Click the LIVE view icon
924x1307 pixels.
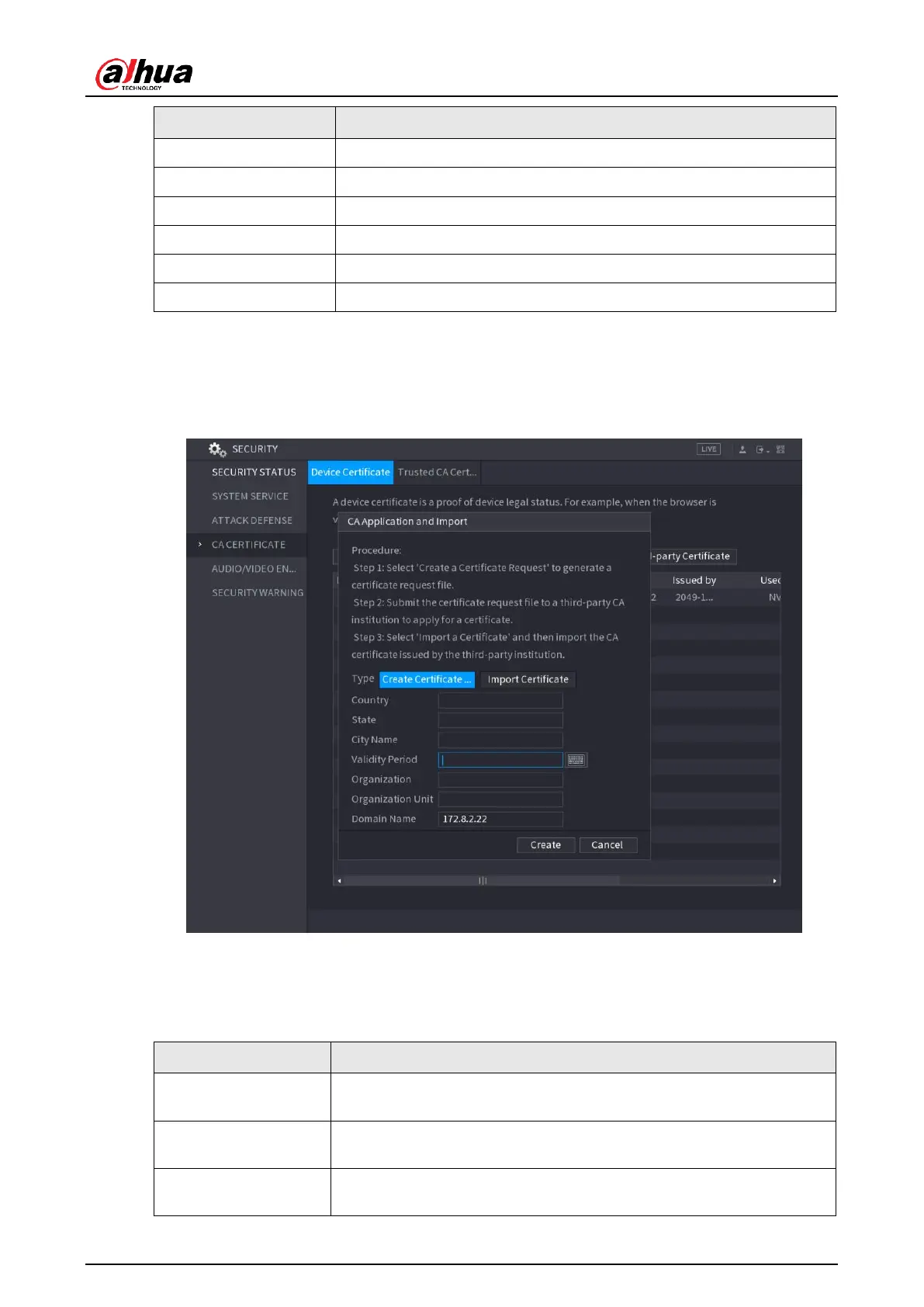708,449
